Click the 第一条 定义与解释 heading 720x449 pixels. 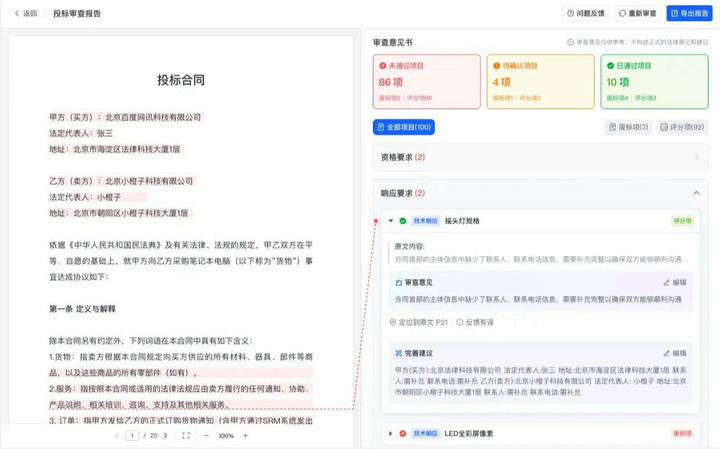tap(82, 309)
